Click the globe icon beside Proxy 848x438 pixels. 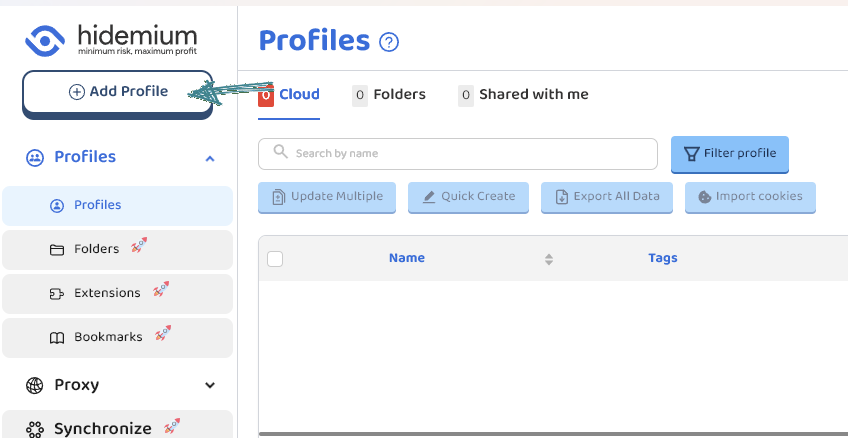click(35, 385)
